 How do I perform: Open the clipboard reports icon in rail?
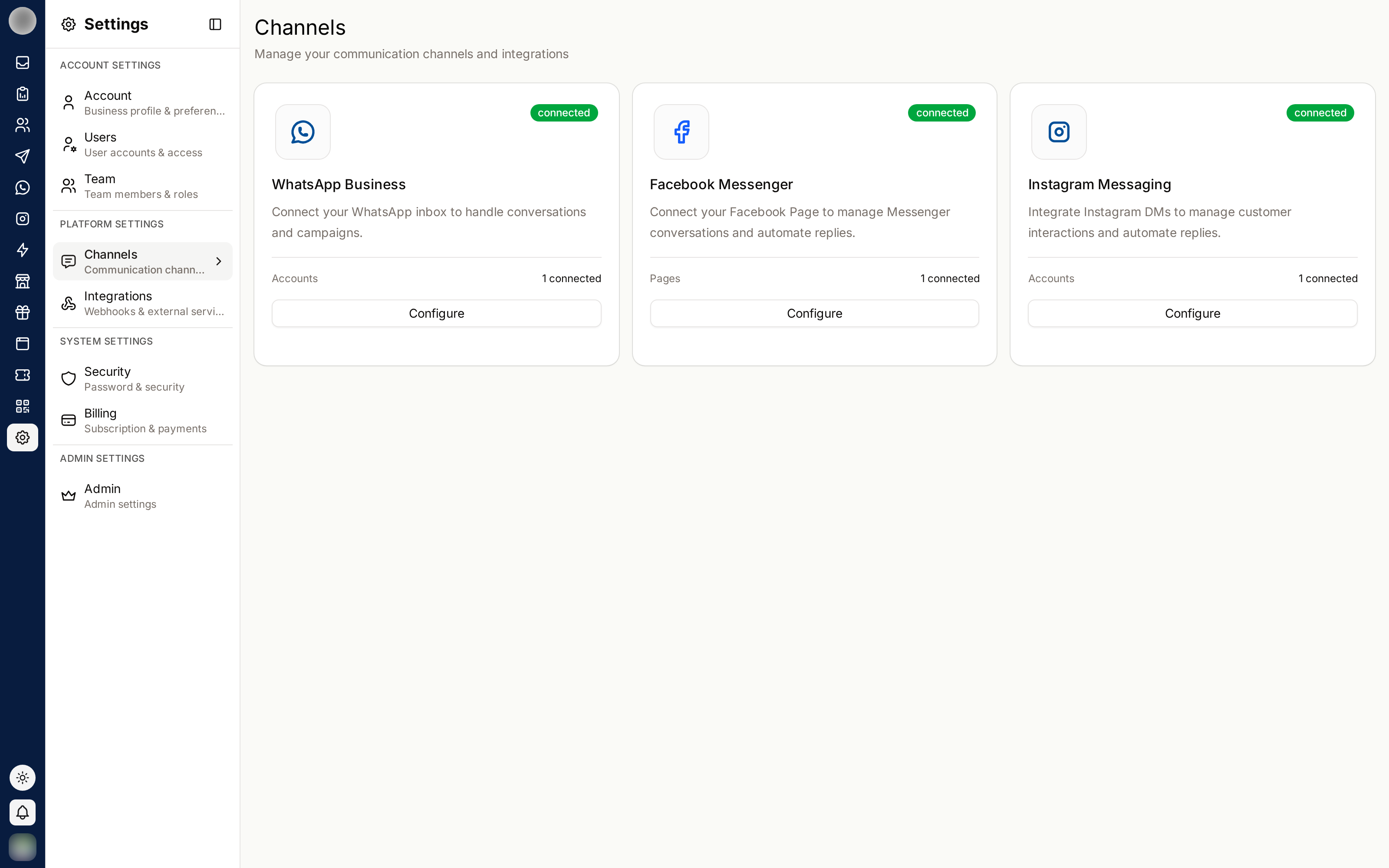23,94
